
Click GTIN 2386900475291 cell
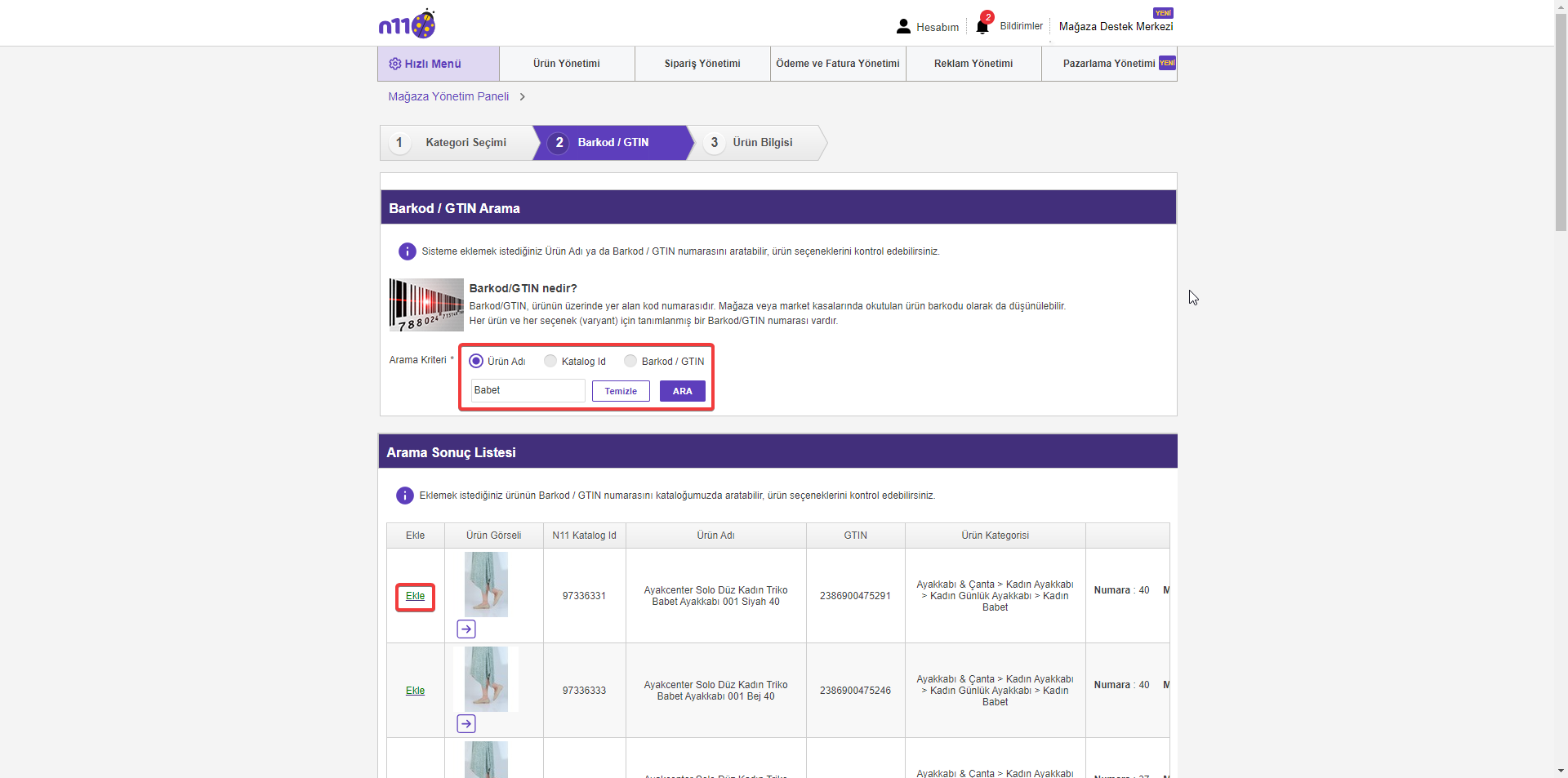855,596
